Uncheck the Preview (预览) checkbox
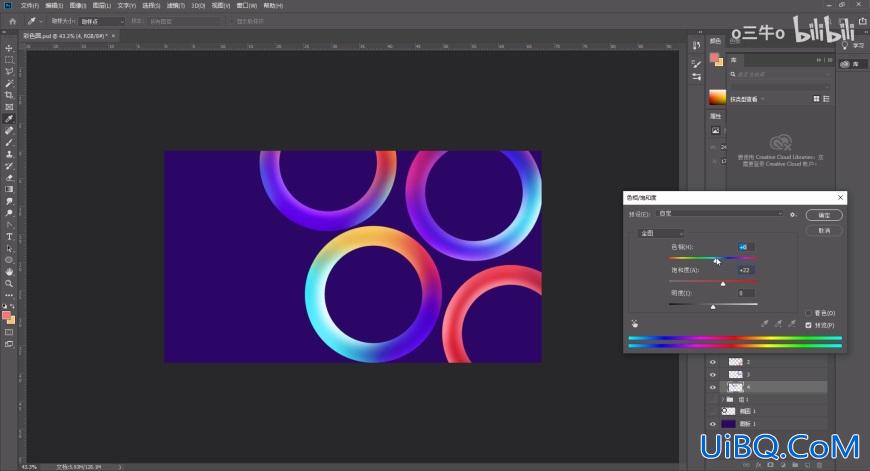This screenshot has width=870, height=471. click(x=808, y=325)
